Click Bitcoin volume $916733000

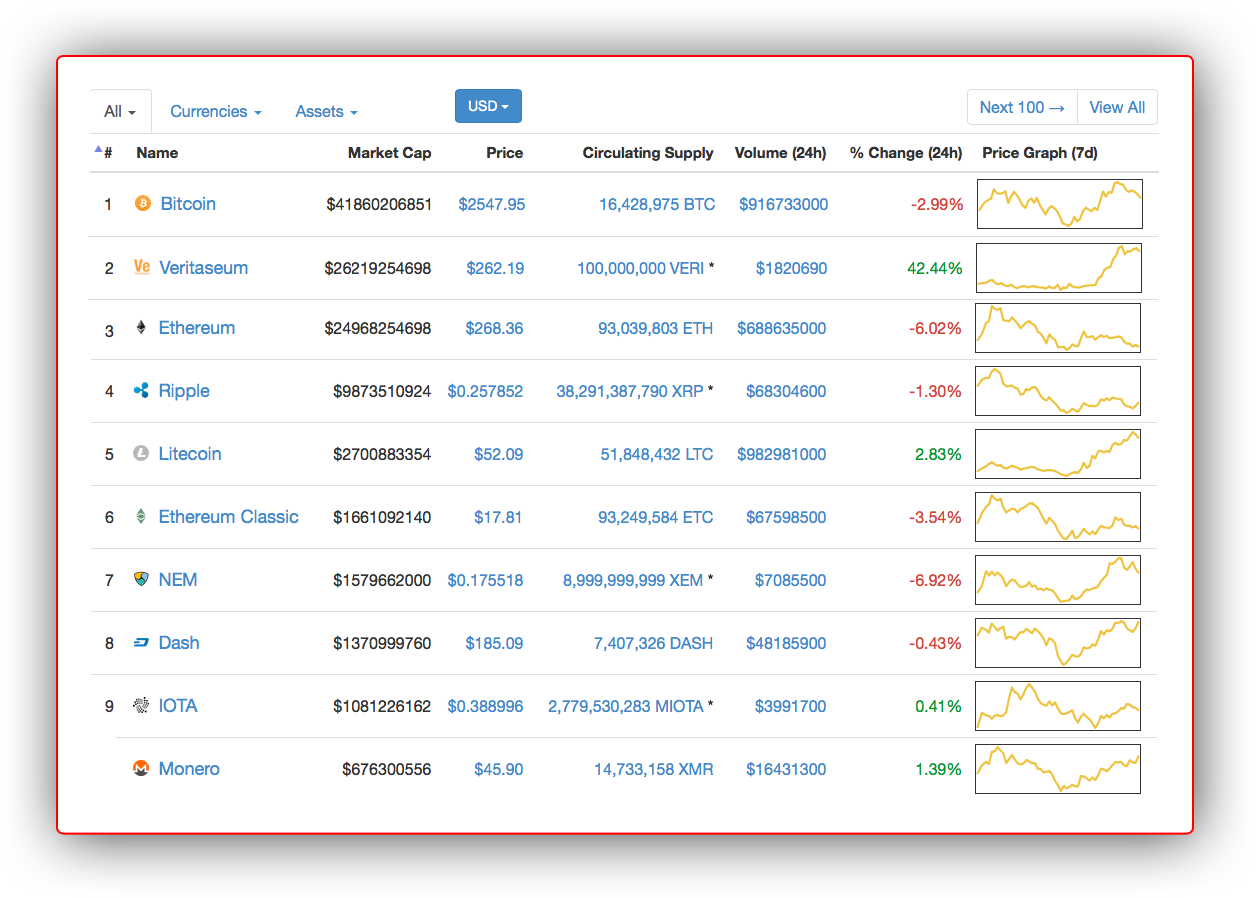point(784,204)
